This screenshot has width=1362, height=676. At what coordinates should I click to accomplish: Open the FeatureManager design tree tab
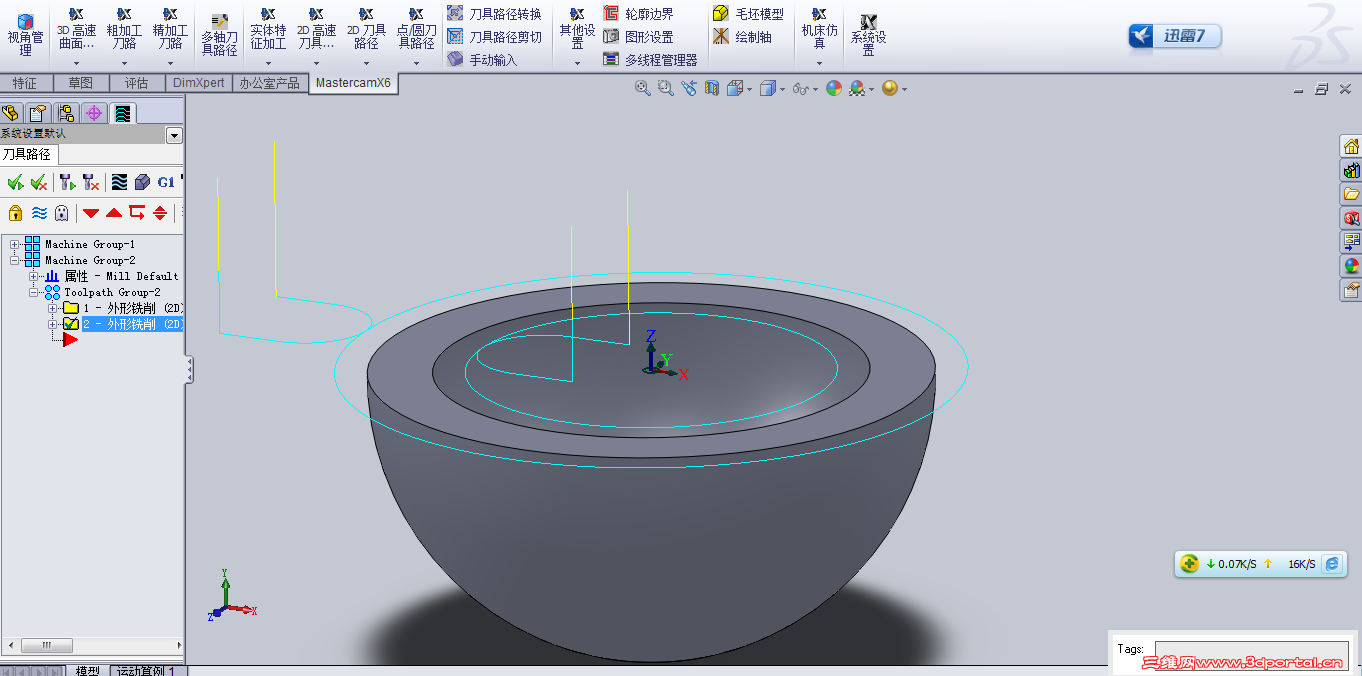pyautogui.click(x=11, y=113)
